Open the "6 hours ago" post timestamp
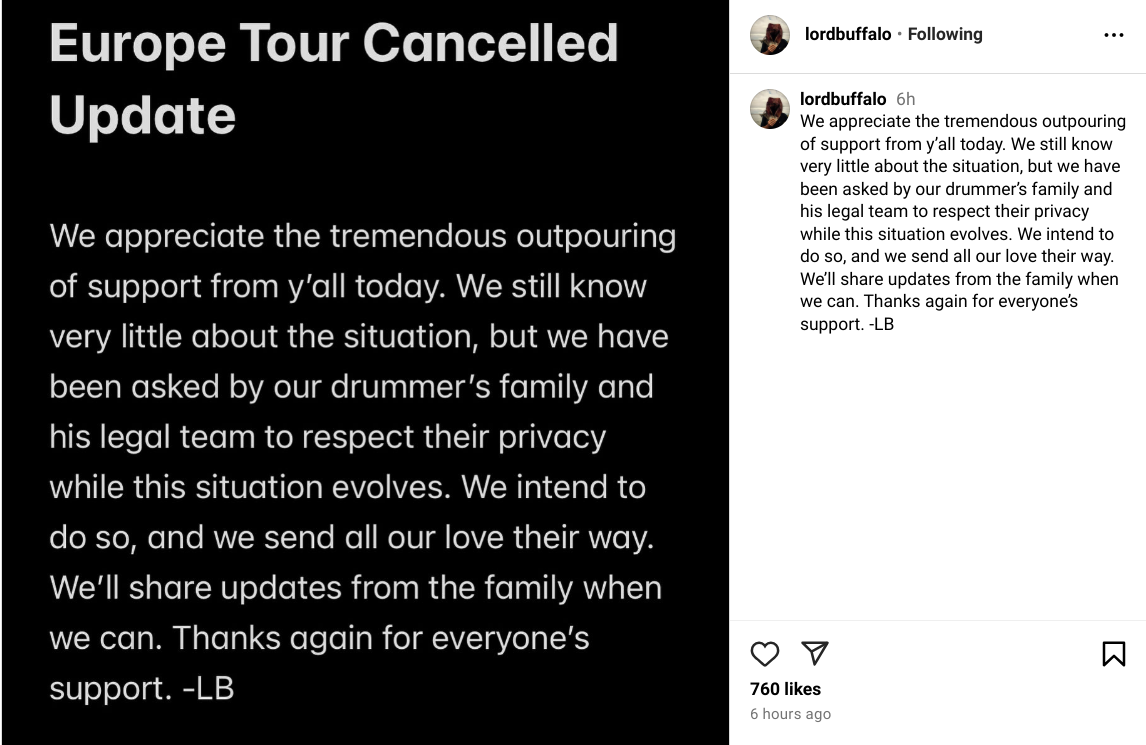The width and height of the screenshot is (1146, 745). pos(790,714)
